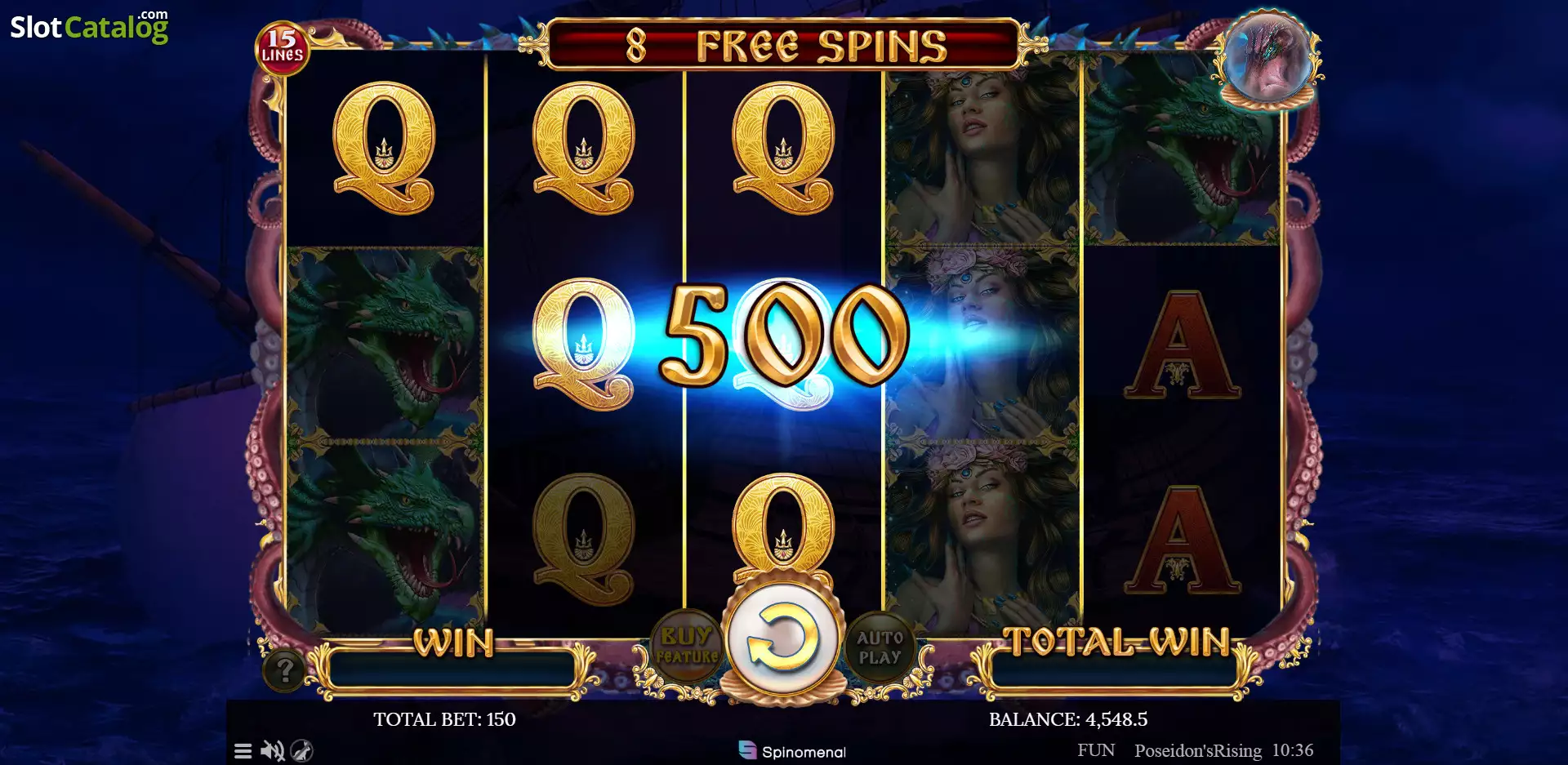Click the Win amount field
The width and height of the screenshot is (1568, 765).
click(453, 669)
